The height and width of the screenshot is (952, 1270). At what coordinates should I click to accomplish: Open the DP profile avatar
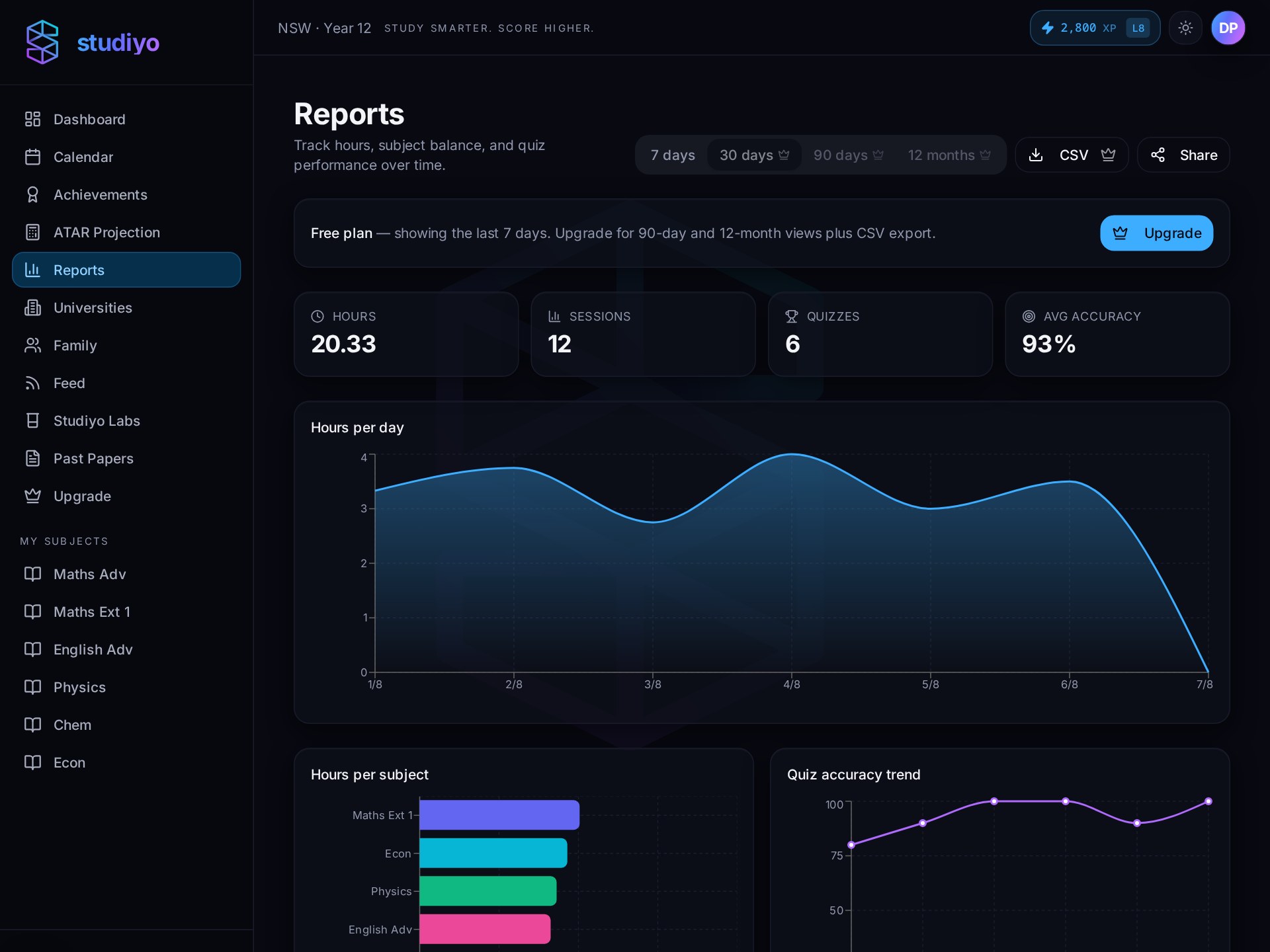click(1228, 28)
